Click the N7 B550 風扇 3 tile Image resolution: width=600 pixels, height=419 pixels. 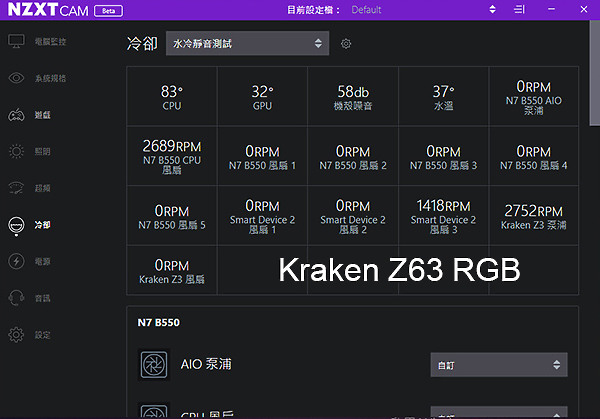pos(443,156)
